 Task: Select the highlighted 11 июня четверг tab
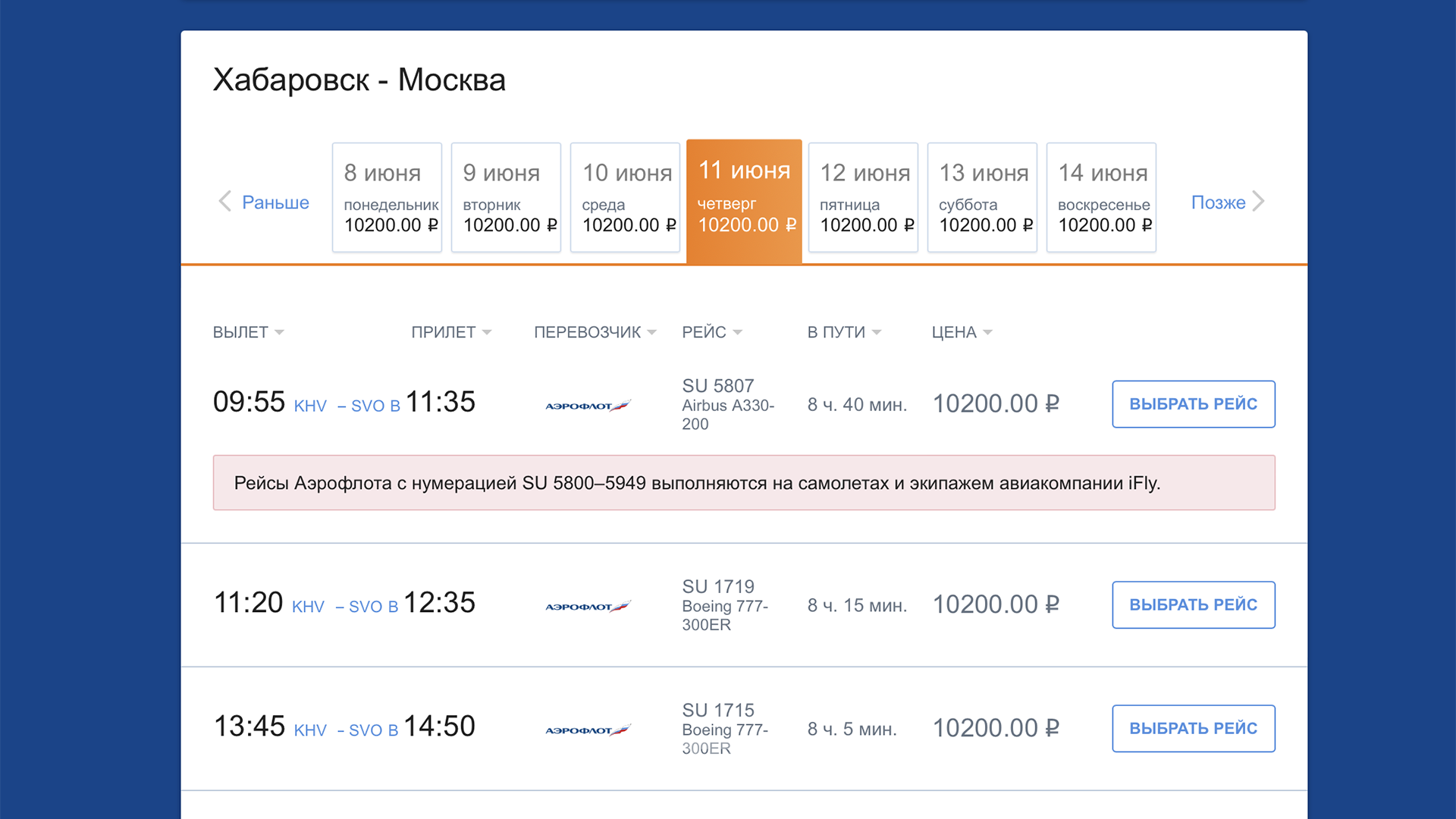point(743,197)
